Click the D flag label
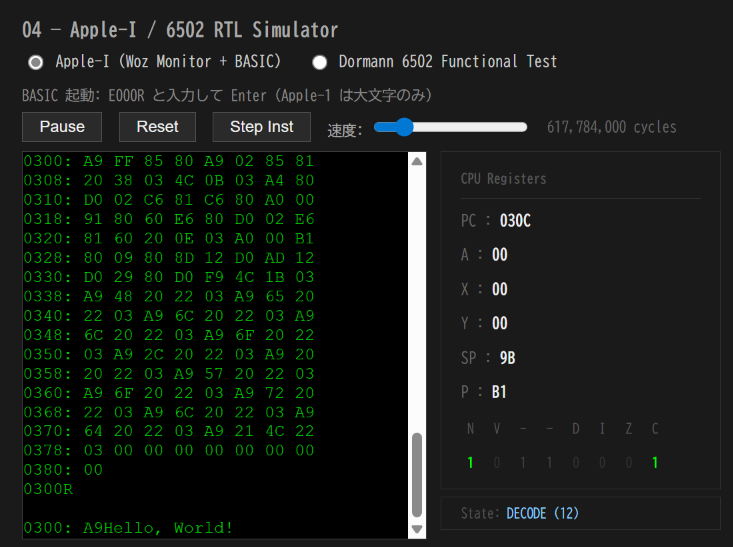Image resolution: width=733 pixels, height=547 pixels. [576, 429]
